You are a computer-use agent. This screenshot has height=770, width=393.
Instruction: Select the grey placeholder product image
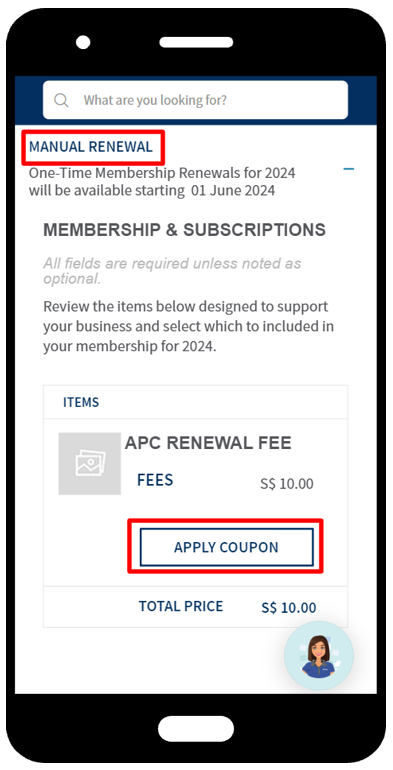coord(89,464)
